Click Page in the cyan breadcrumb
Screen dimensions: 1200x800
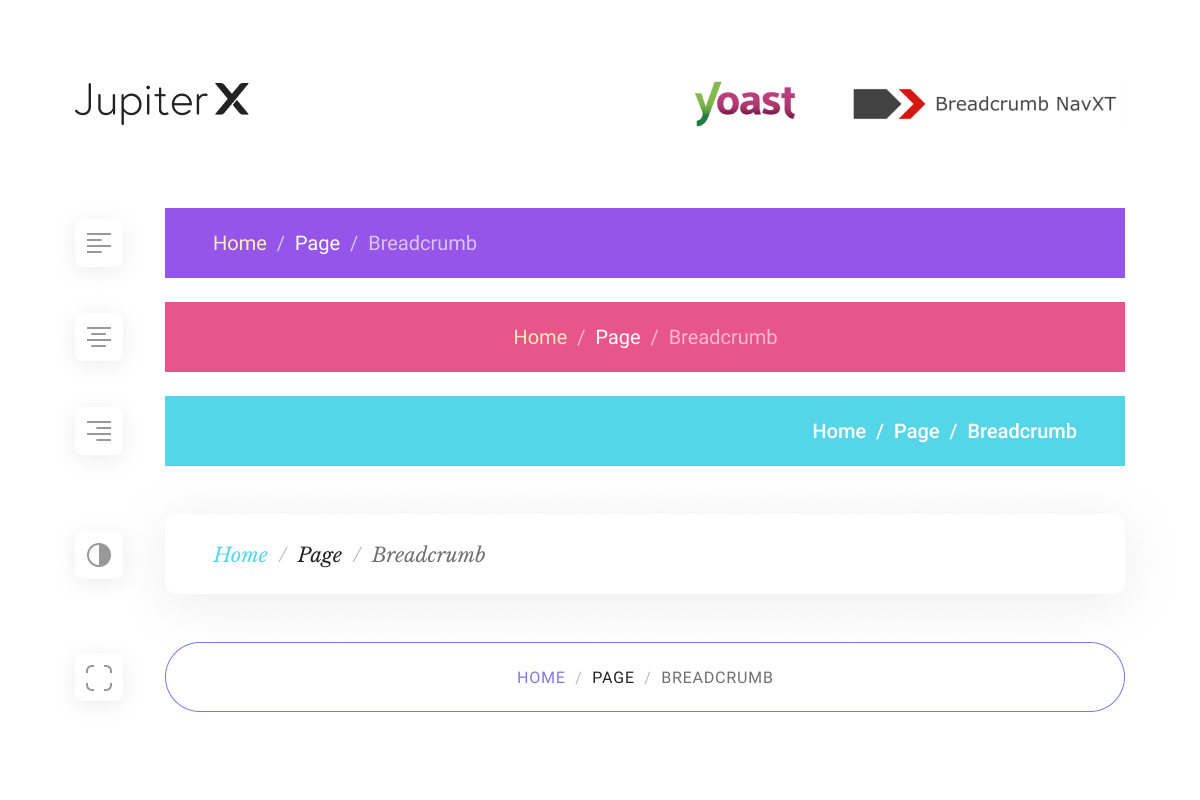[916, 431]
